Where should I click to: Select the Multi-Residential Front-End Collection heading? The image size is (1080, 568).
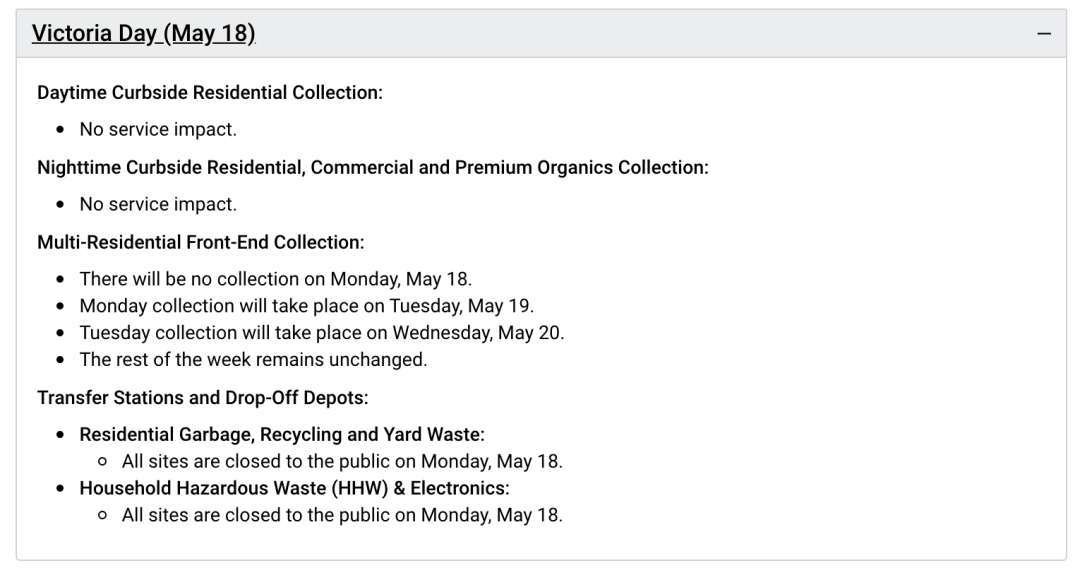(200, 242)
